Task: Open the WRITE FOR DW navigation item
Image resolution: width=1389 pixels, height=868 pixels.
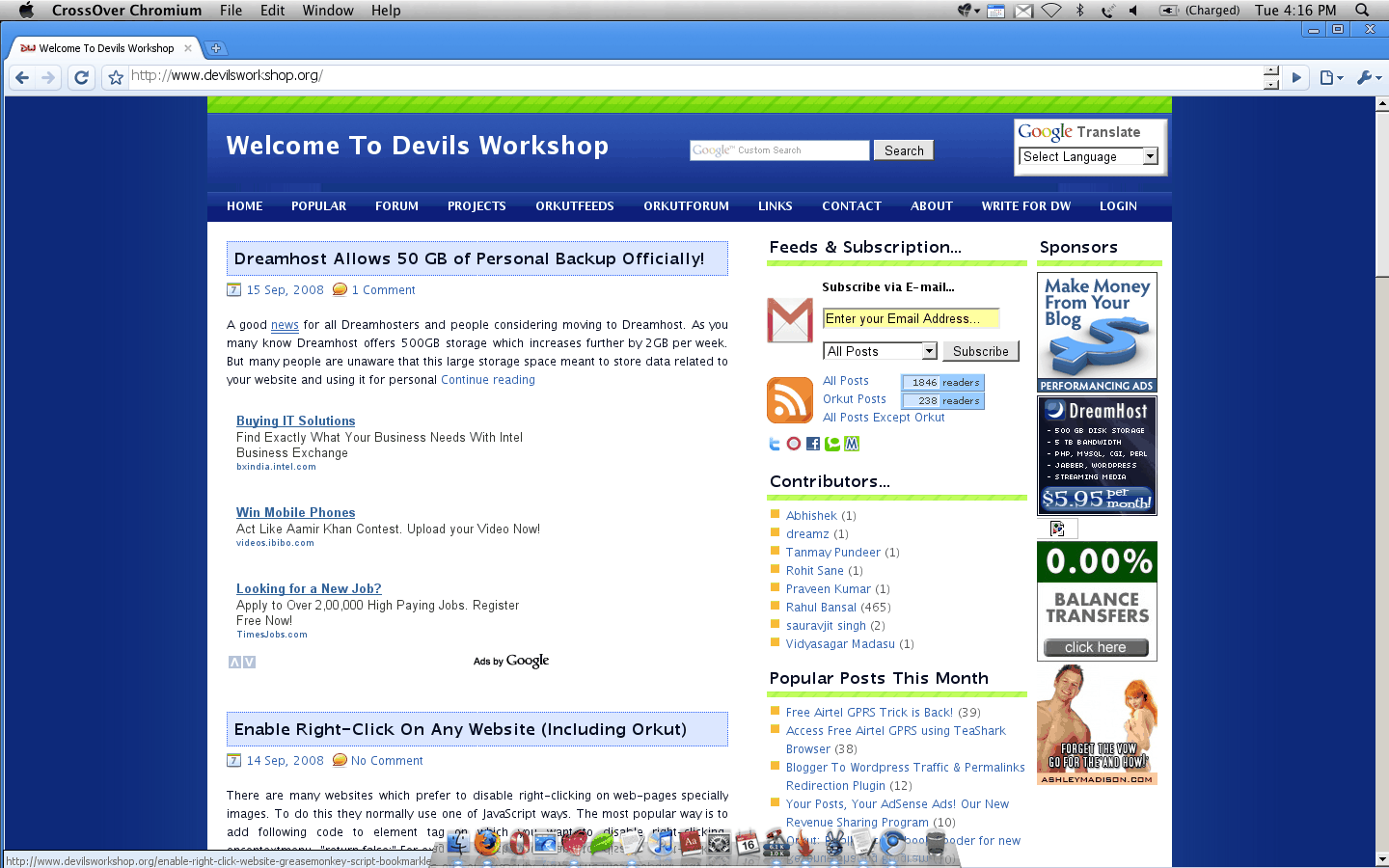Action: [x=1025, y=206]
